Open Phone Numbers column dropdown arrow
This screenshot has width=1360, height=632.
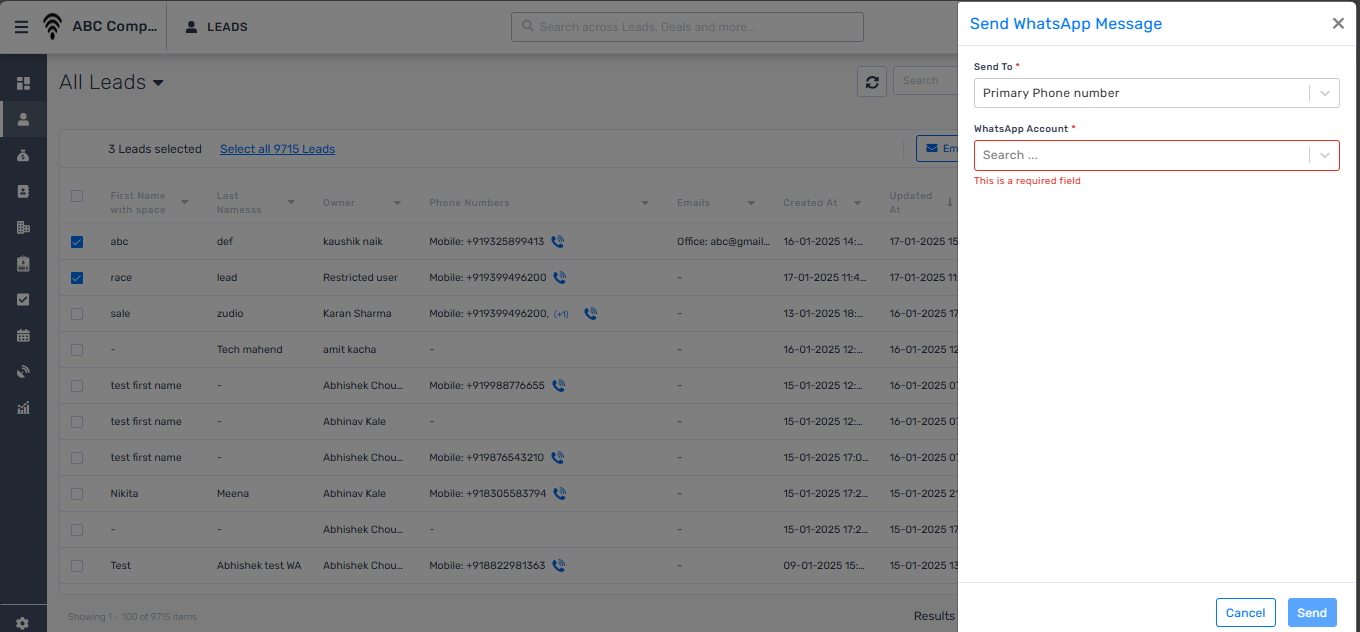click(645, 203)
